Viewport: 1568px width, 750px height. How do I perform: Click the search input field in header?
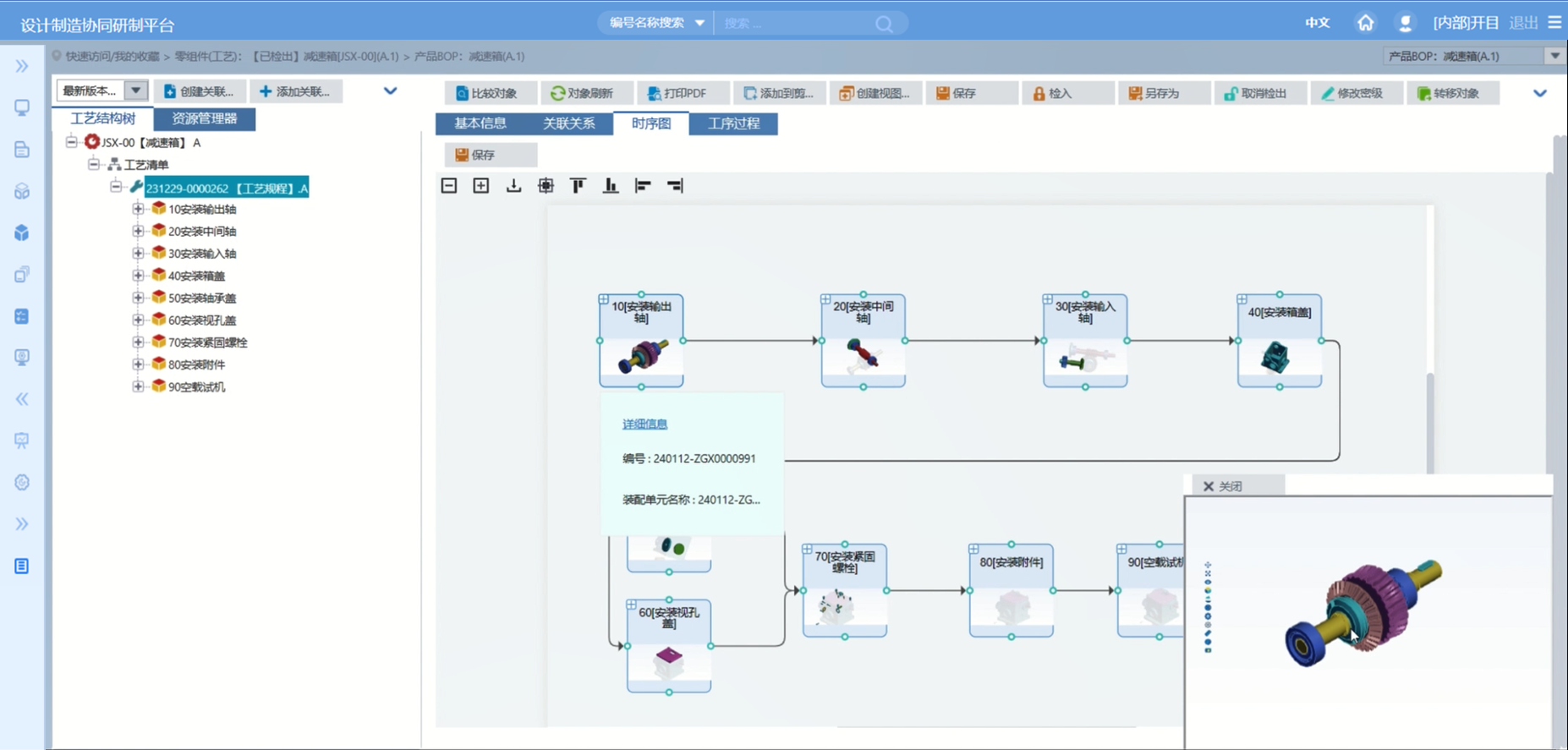coord(795,23)
